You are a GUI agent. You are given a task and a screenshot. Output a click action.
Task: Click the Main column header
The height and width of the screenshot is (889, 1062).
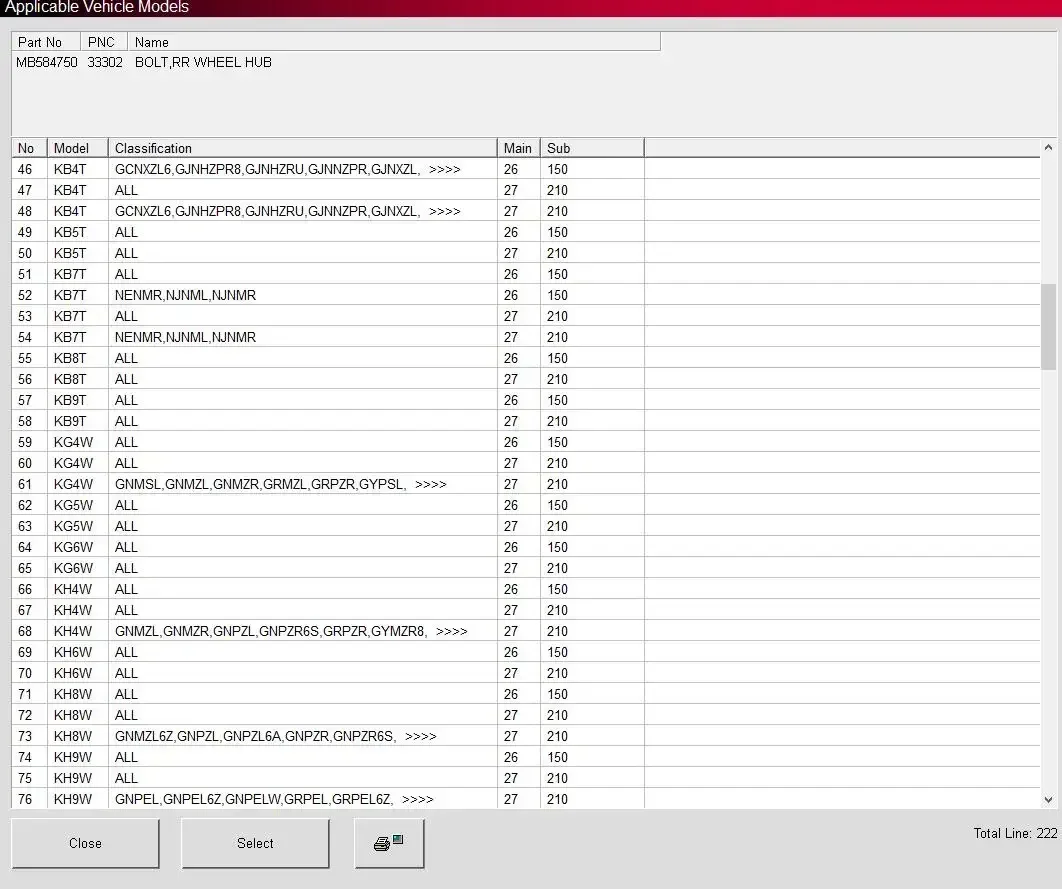click(518, 148)
